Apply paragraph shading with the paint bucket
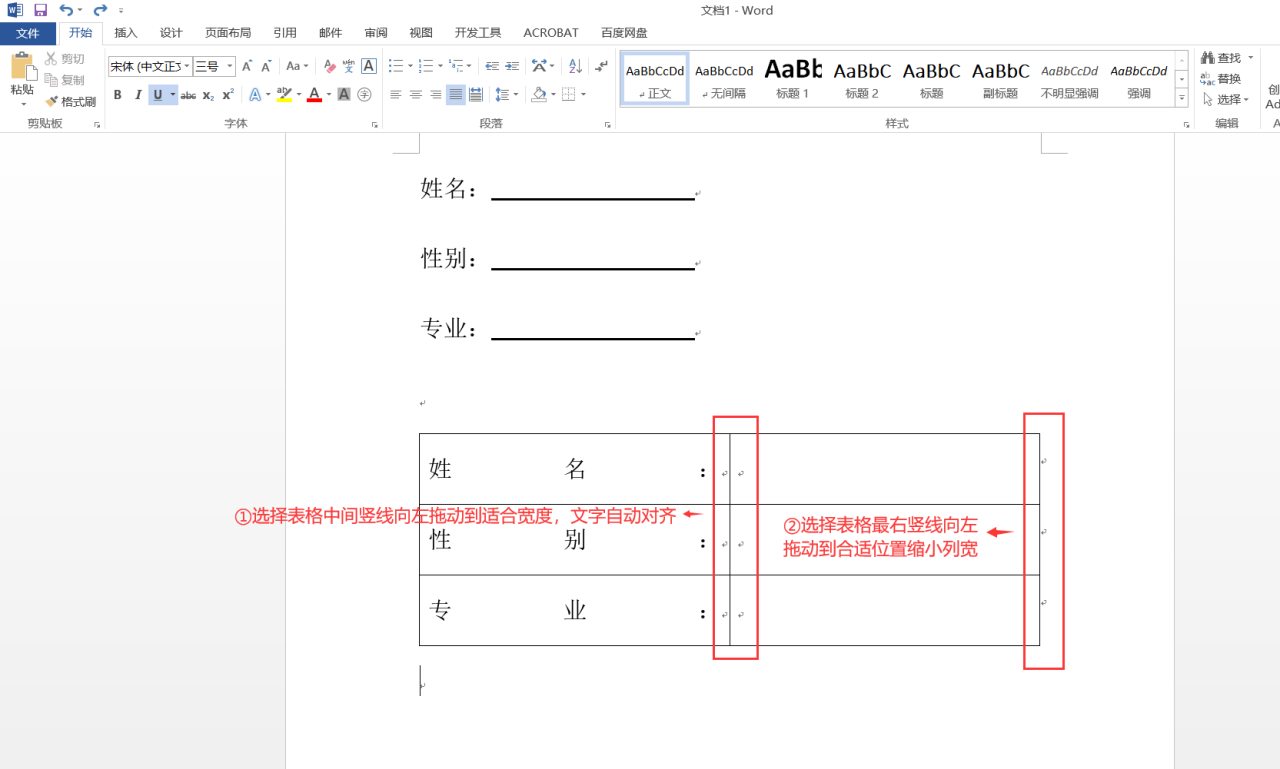1280x769 pixels. pyautogui.click(x=539, y=95)
